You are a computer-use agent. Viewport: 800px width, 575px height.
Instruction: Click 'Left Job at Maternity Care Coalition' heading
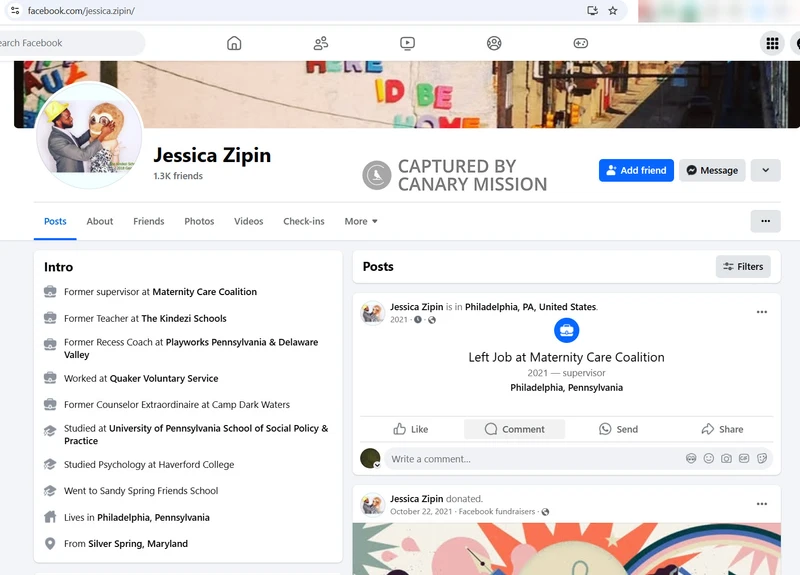566,357
